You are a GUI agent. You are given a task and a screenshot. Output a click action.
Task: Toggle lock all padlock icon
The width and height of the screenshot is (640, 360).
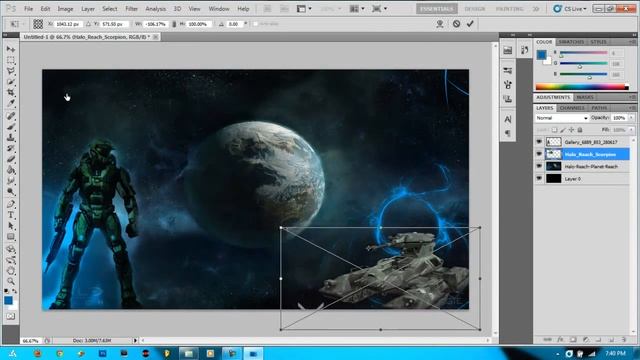coord(580,130)
